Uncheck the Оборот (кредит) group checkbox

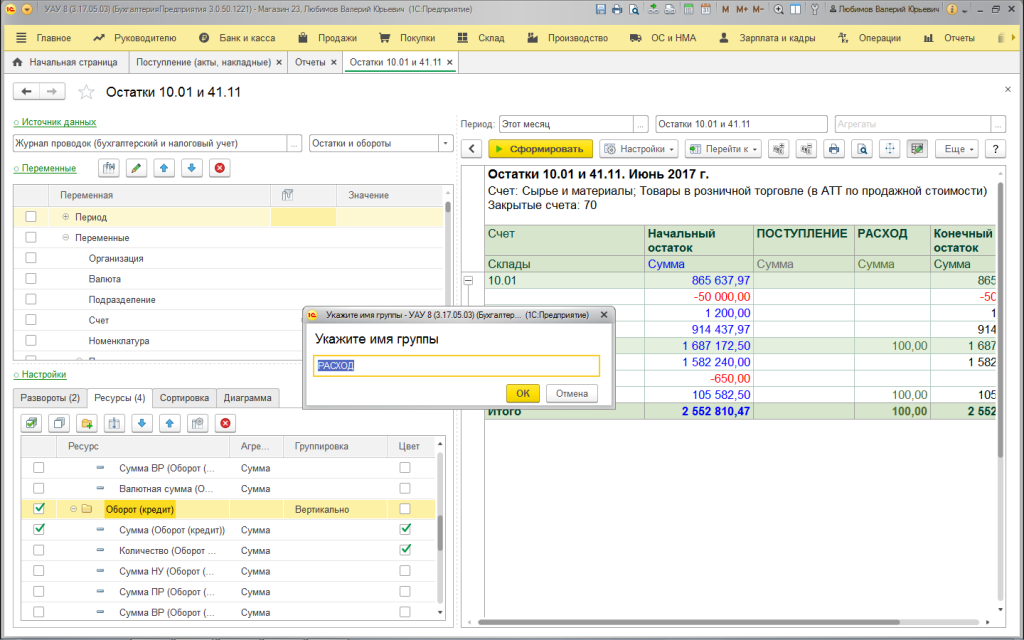[x=39, y=509]
